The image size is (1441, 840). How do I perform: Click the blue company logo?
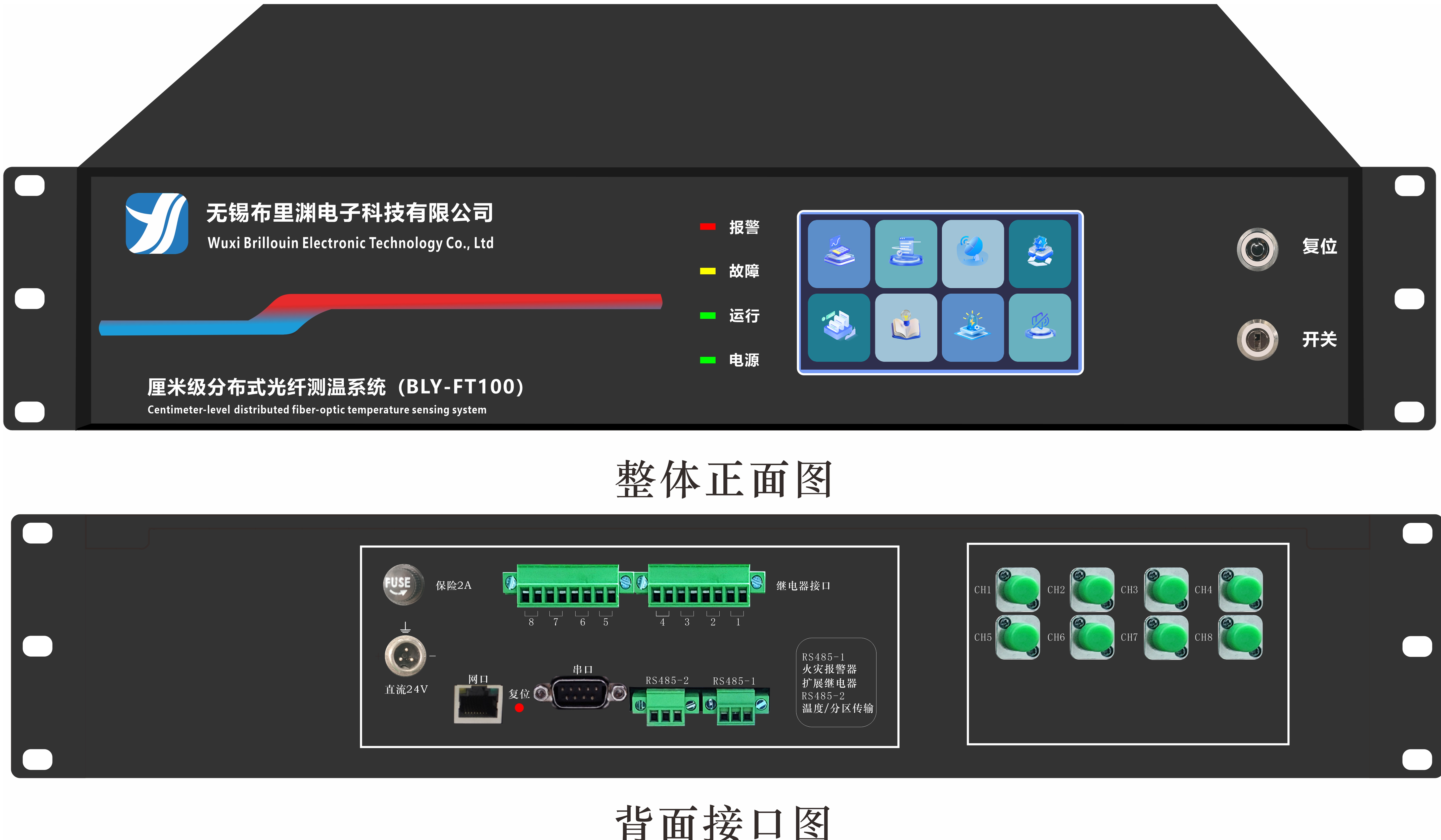point(157,224)
